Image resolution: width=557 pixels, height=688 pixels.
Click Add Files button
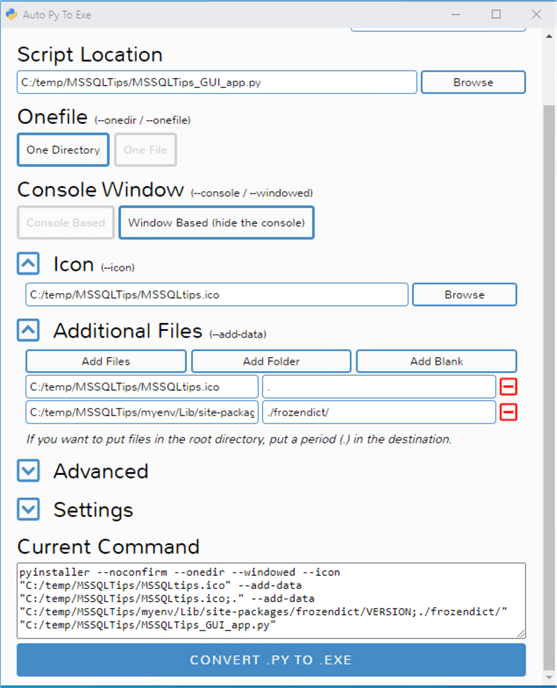click(x=106, y=361)
